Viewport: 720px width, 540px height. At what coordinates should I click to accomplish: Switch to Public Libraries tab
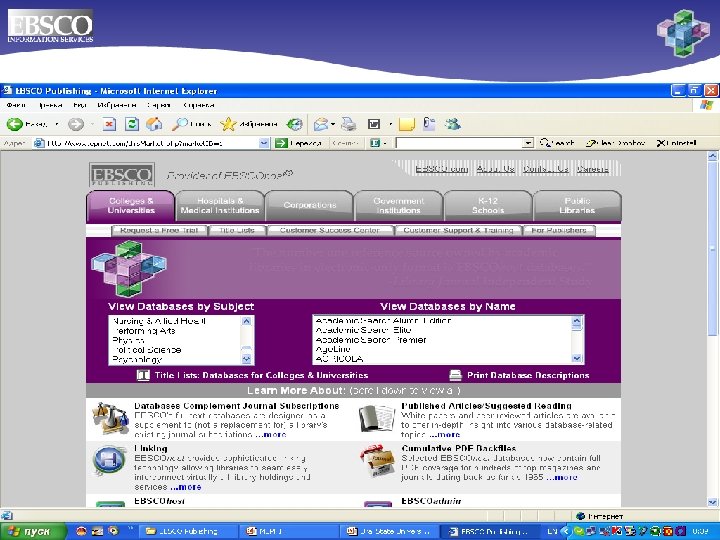[577, 206]
